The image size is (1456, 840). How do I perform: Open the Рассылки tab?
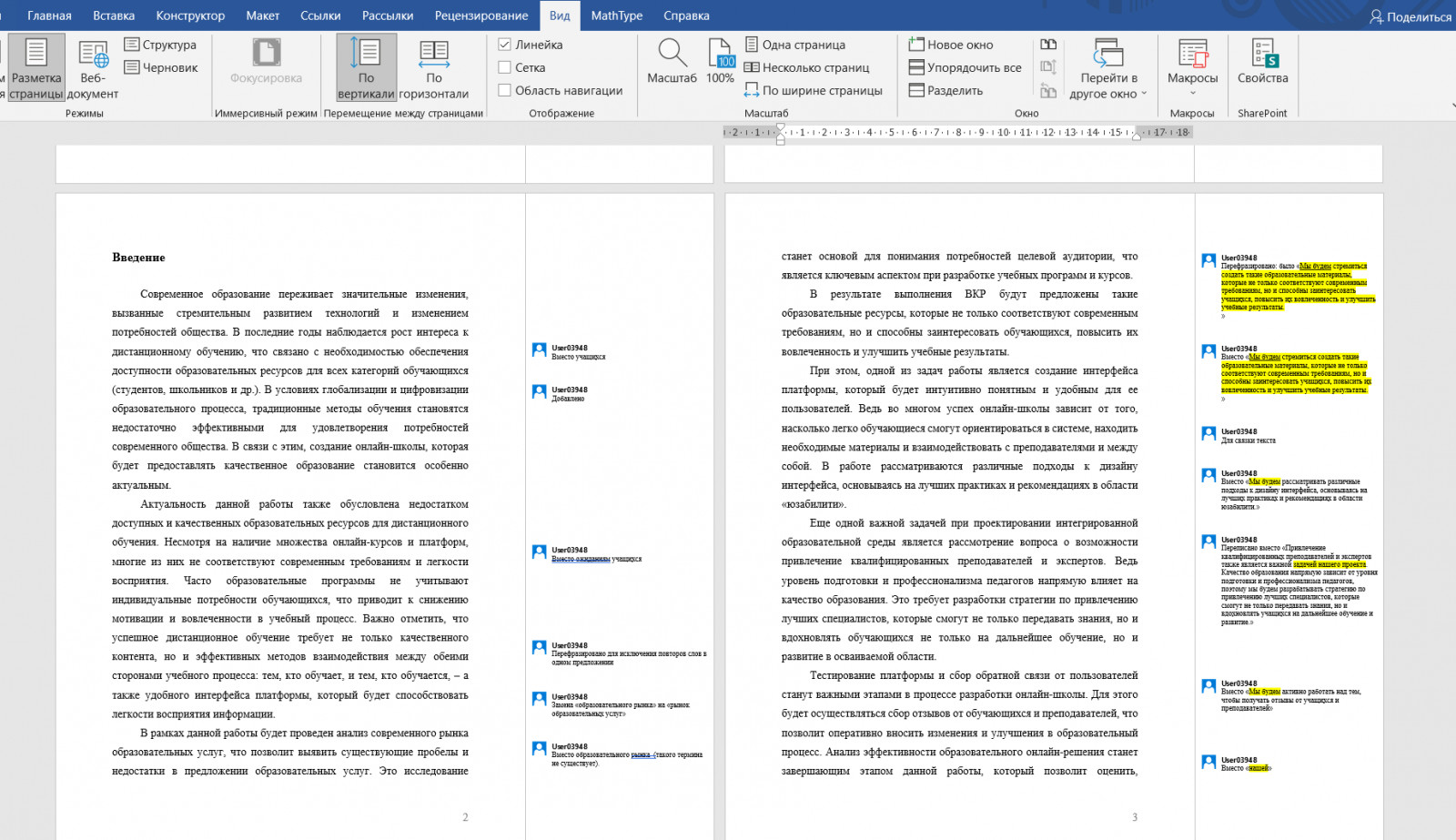coord(388,15)
